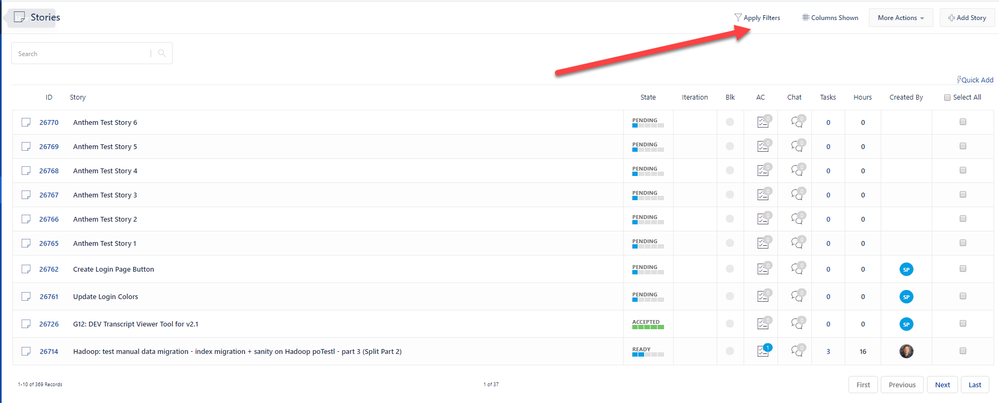Click the Stories page header icon
The image size is (999, 403).
tap(20, 17)
